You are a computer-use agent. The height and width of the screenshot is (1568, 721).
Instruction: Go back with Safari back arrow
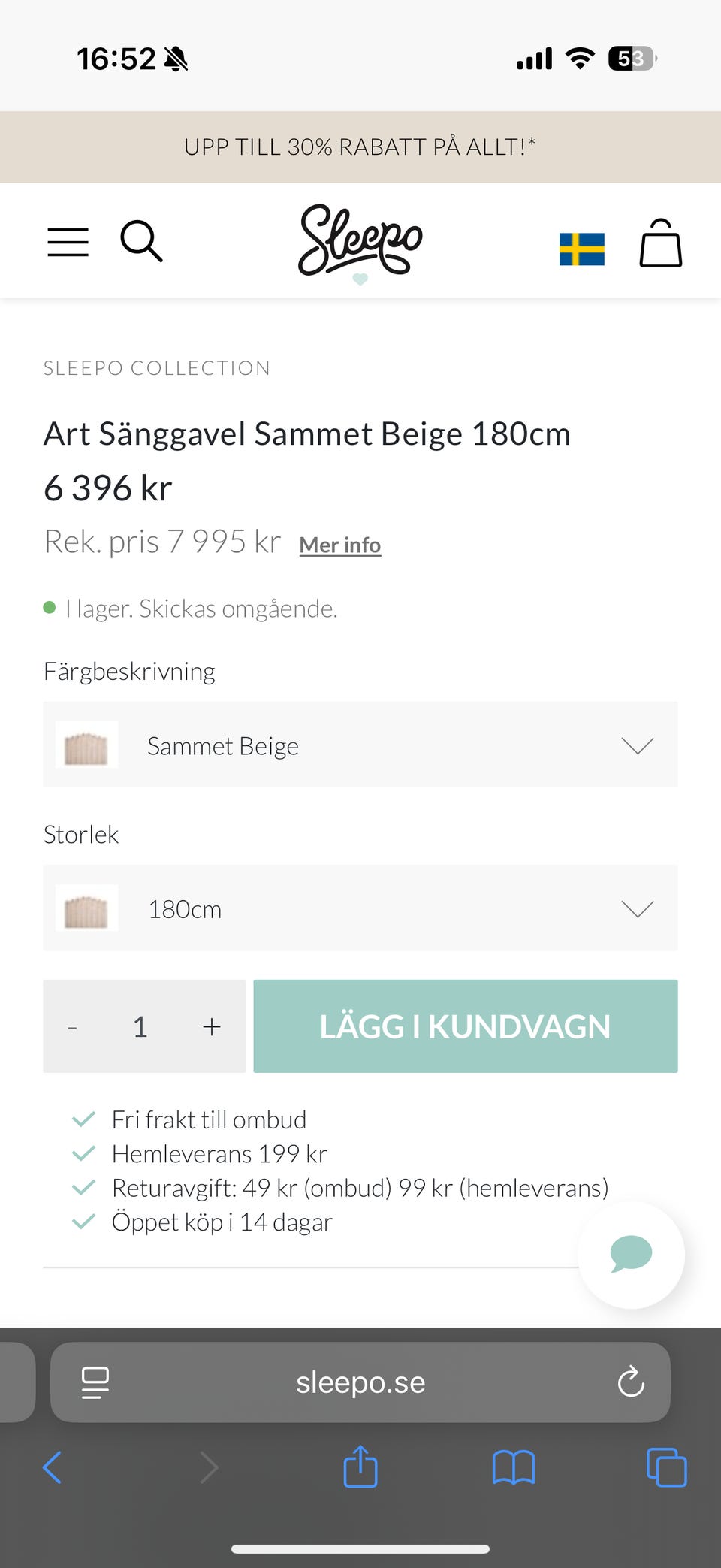pos(53,1467)
